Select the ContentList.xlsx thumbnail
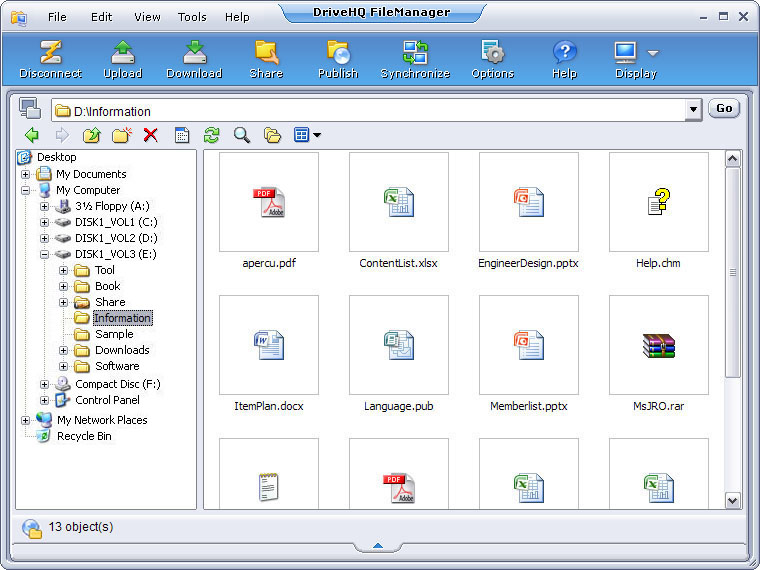760x570 pixels. 399,202
